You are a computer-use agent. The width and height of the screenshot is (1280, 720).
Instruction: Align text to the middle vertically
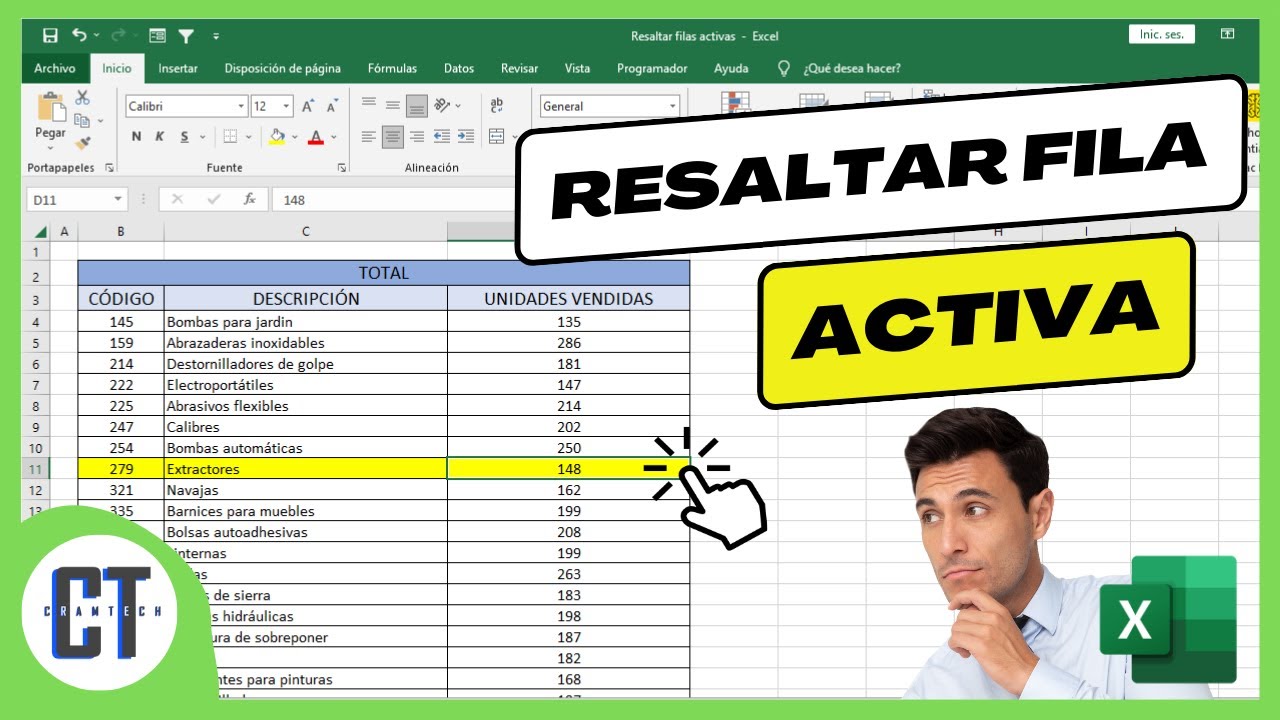point(393,105)
